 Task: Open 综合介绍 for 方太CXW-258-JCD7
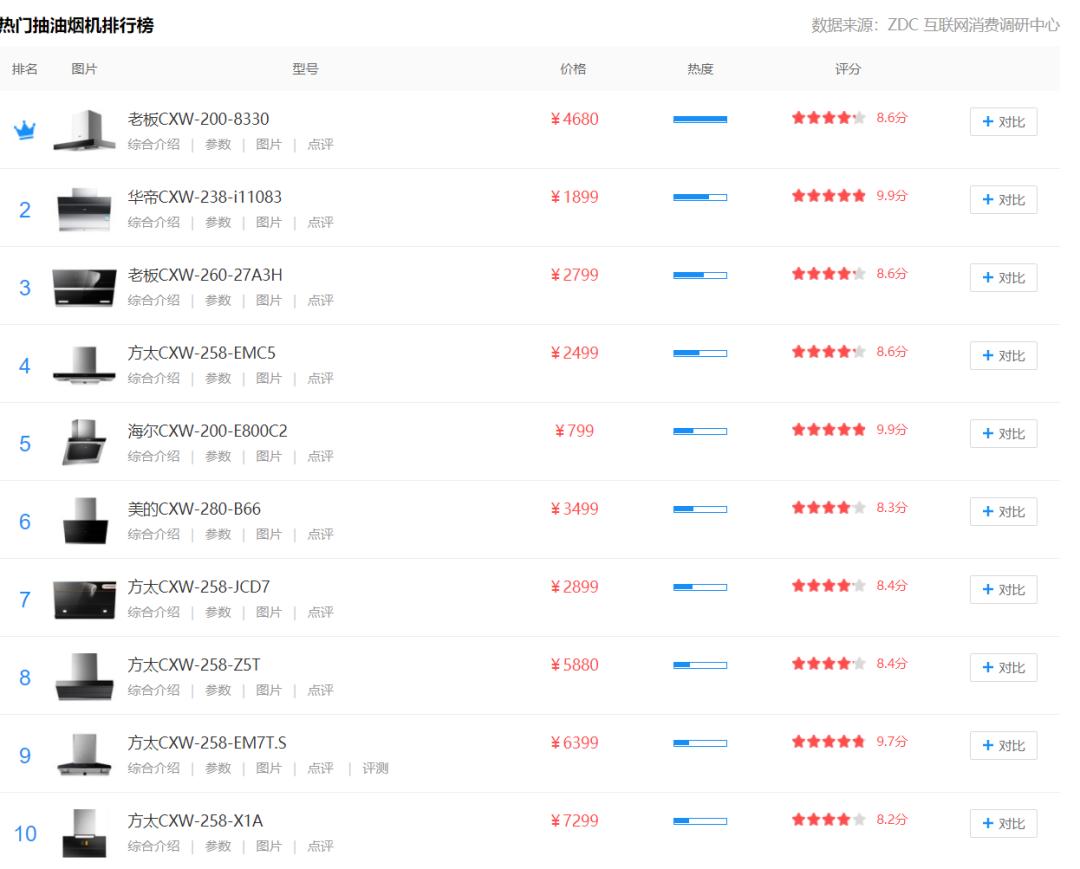click(154, 612)
